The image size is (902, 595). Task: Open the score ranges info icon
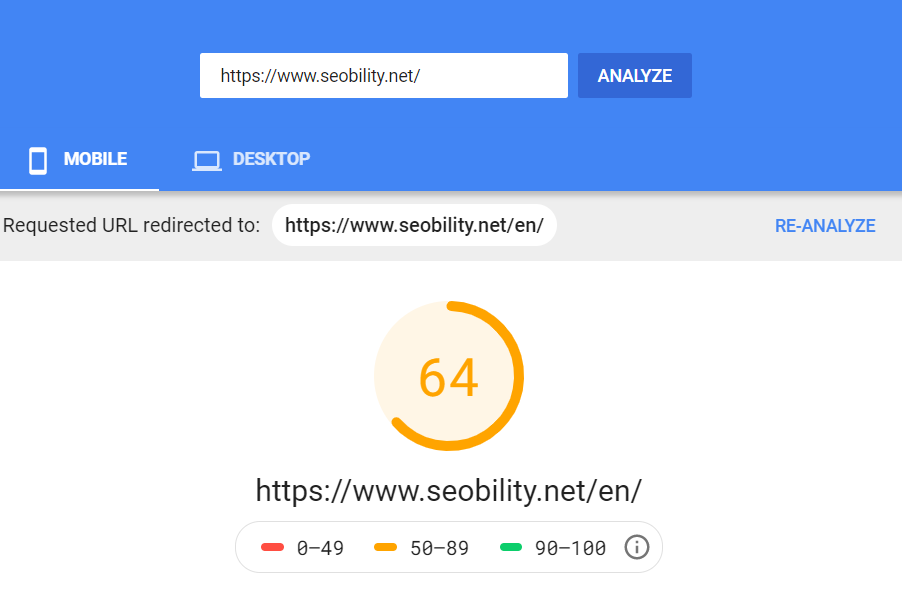(x=636, y=547)
